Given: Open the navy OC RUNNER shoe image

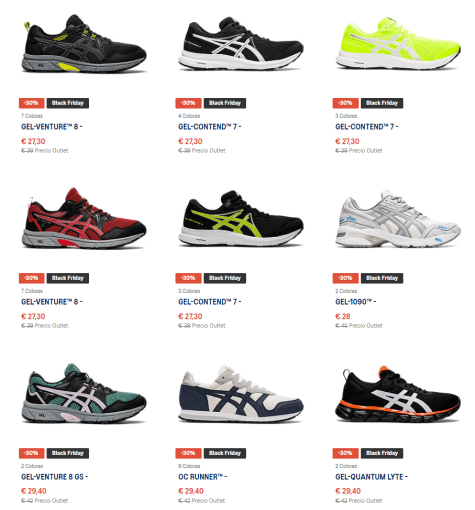Looking at the screenshot, I should click(x=241, y=394).
